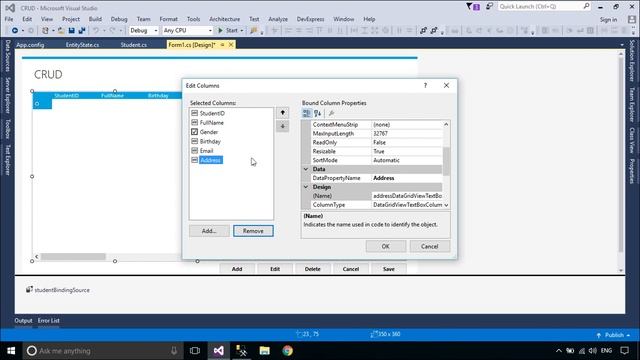Save the current file with the disk icon
This screenshot has height=360, width=640.
[x=71, y=31]
